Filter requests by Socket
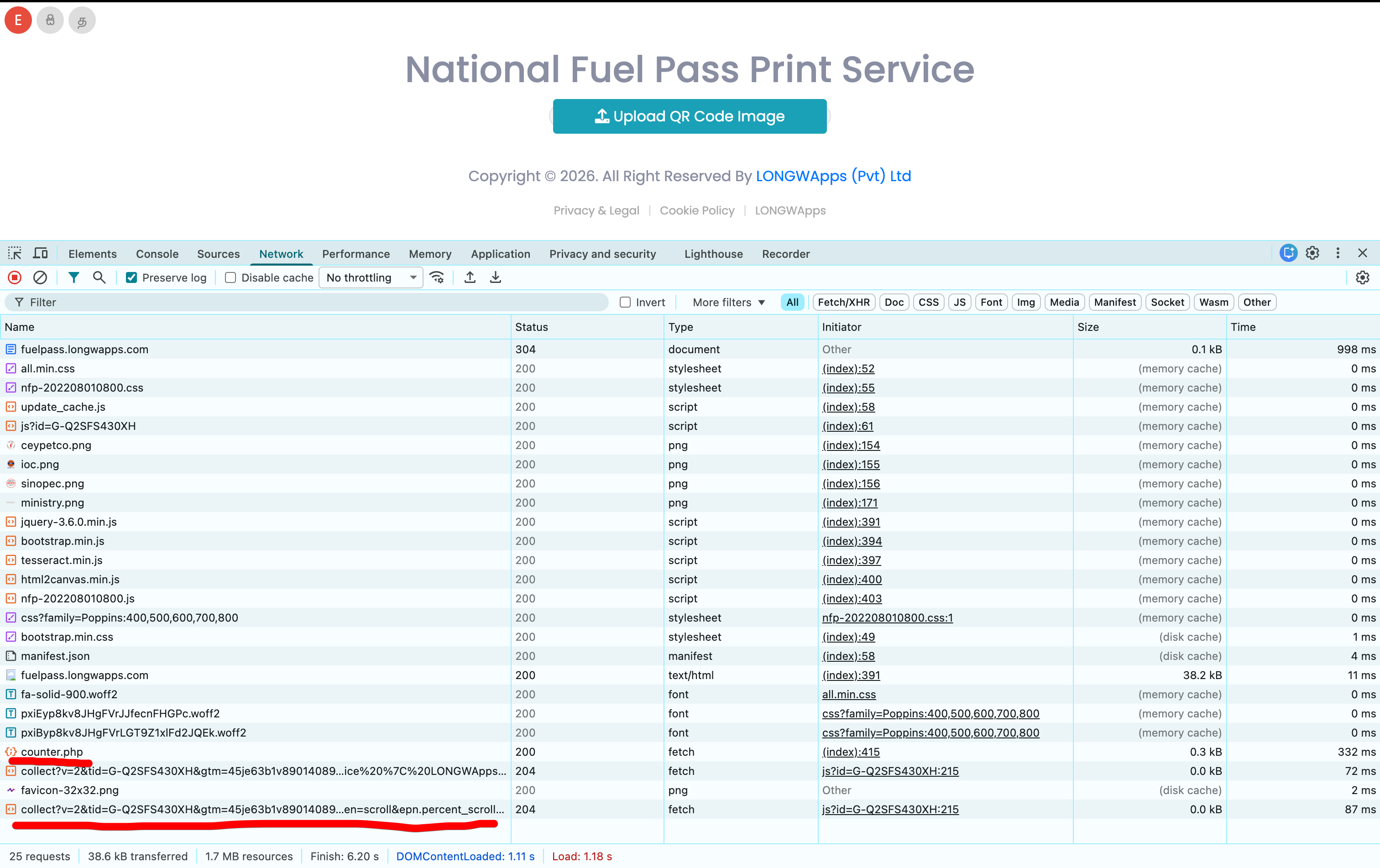This screenshot has width=1380, height=868. coord(1167,302)
